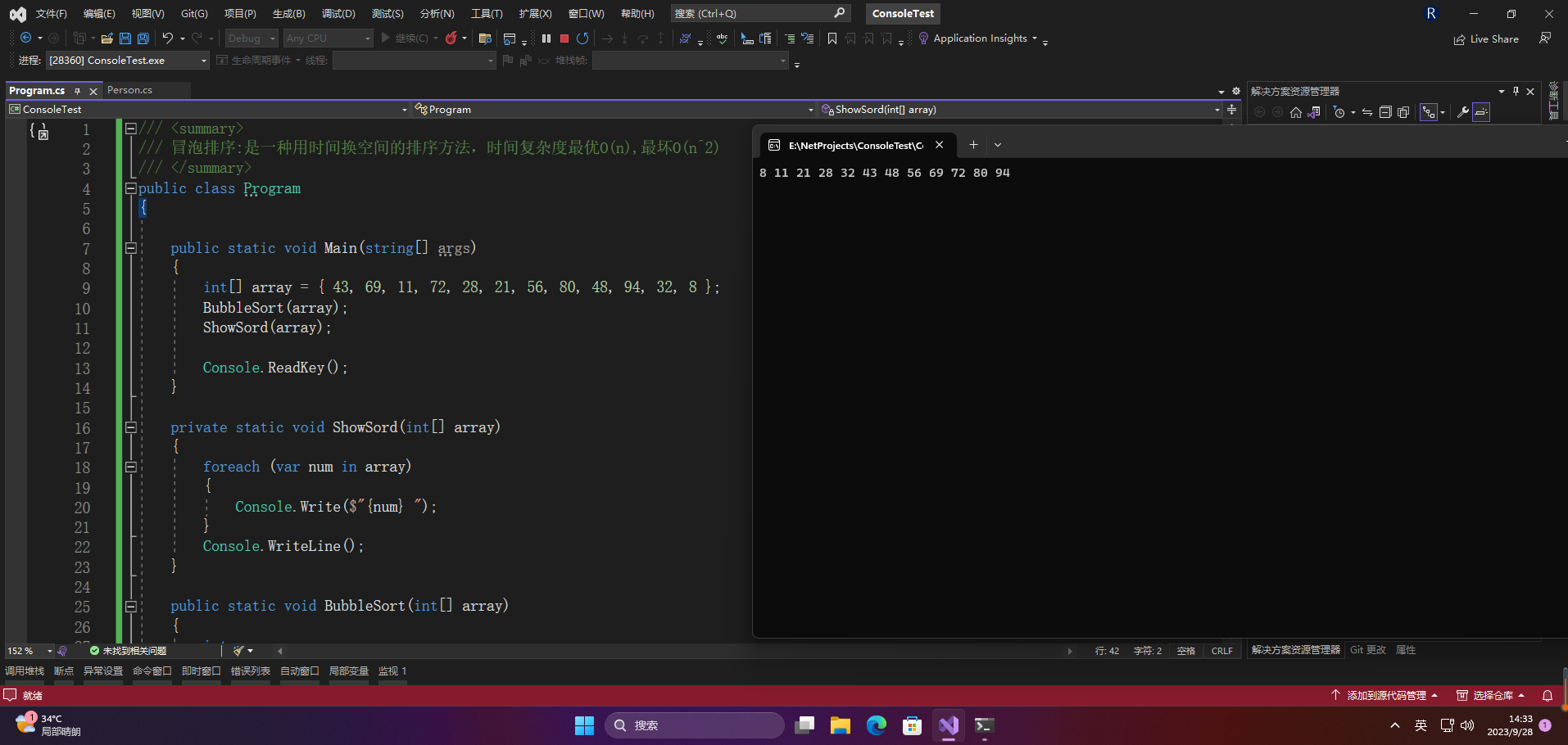Click 添加到源代码管理 in status bar
The height and width of the screenshot is (745, 1568).
pos(1385,695)
